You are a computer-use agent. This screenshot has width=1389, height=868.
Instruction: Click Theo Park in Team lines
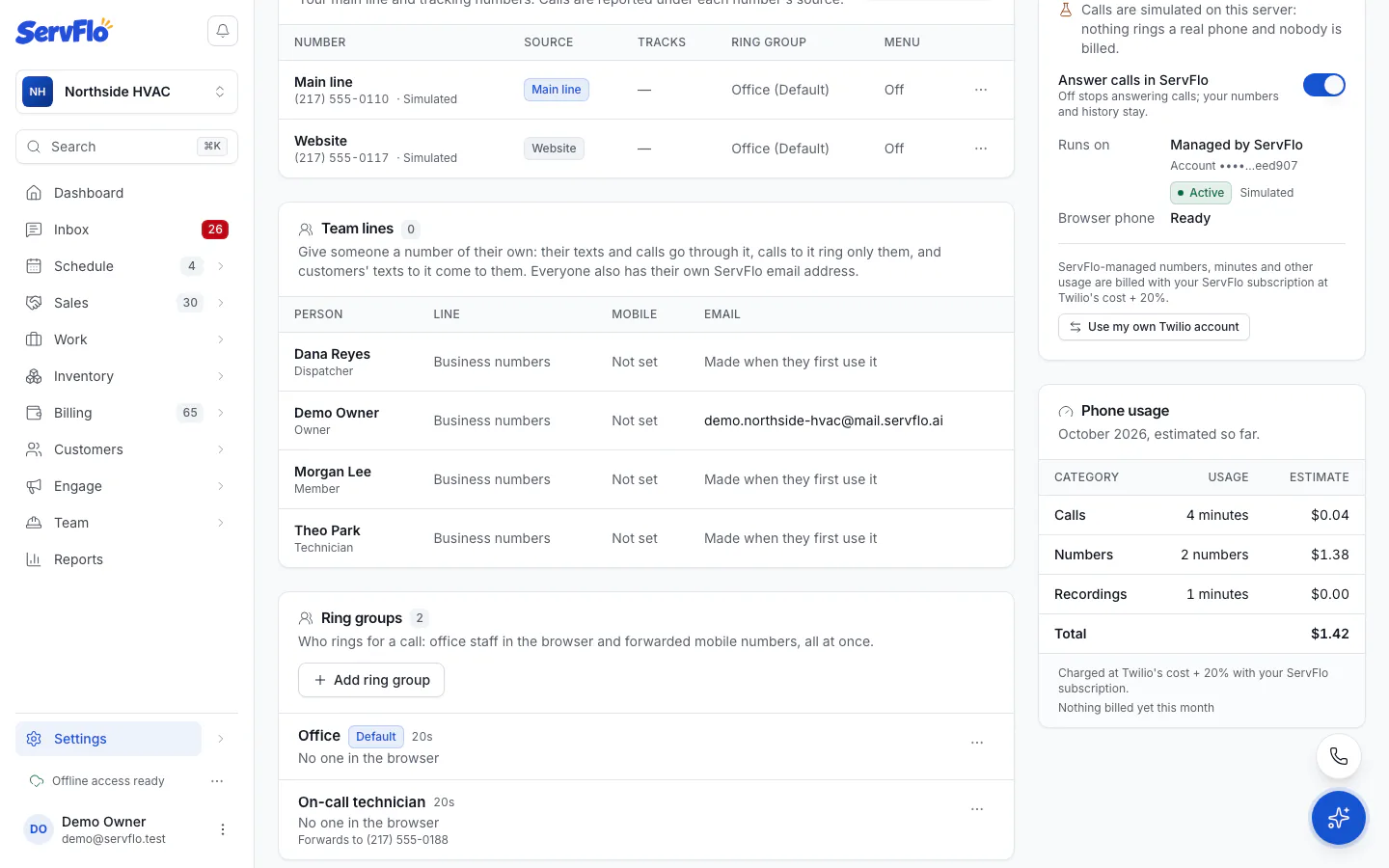[x=327, y=530]
